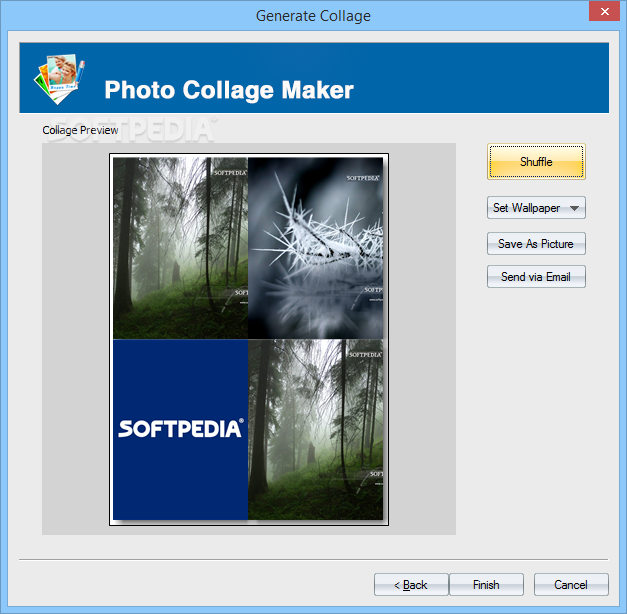Select the foggy forest photo at bottom-right of collage

point(315,430)
